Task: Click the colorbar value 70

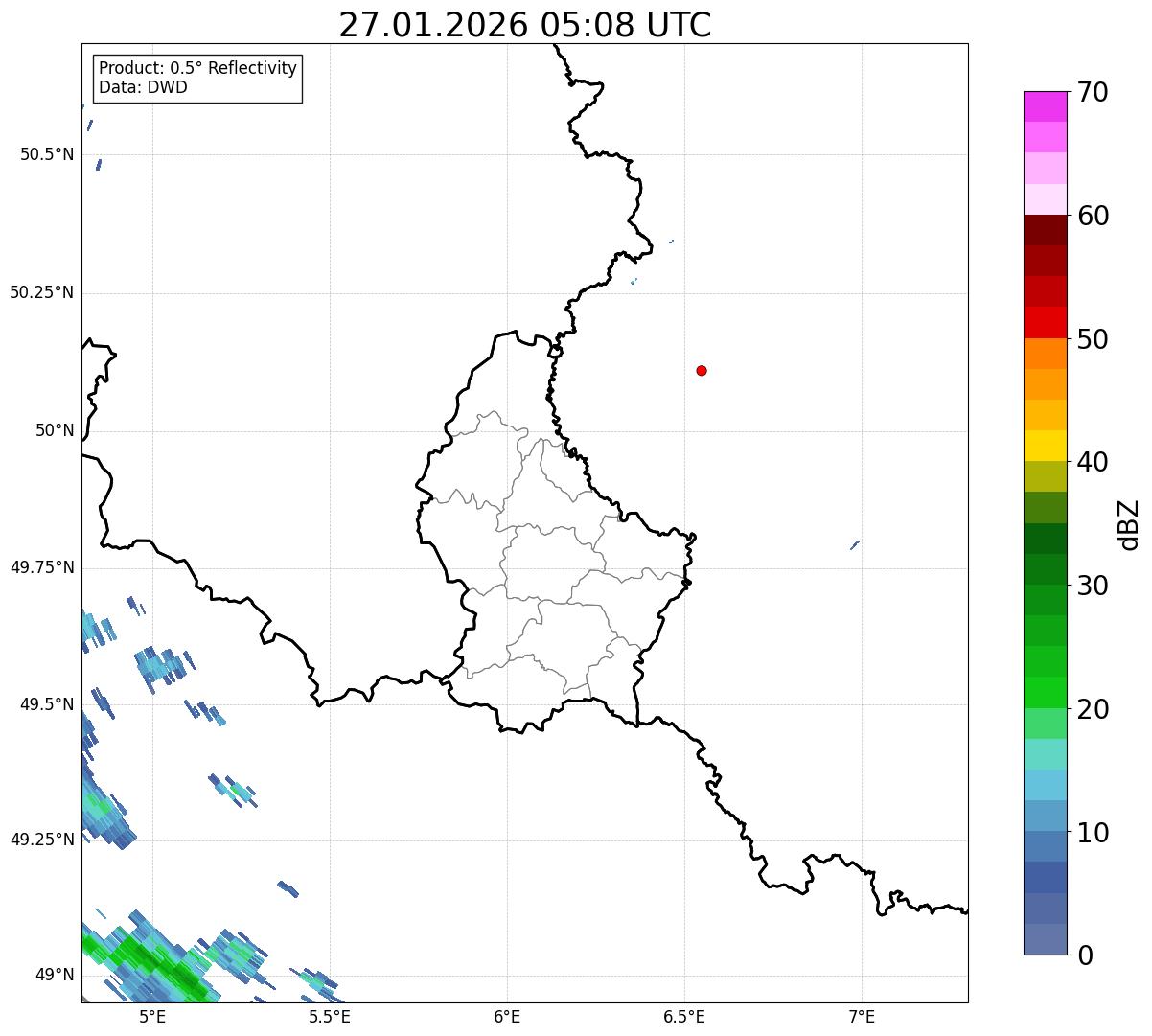Action: coord(1093,92)
